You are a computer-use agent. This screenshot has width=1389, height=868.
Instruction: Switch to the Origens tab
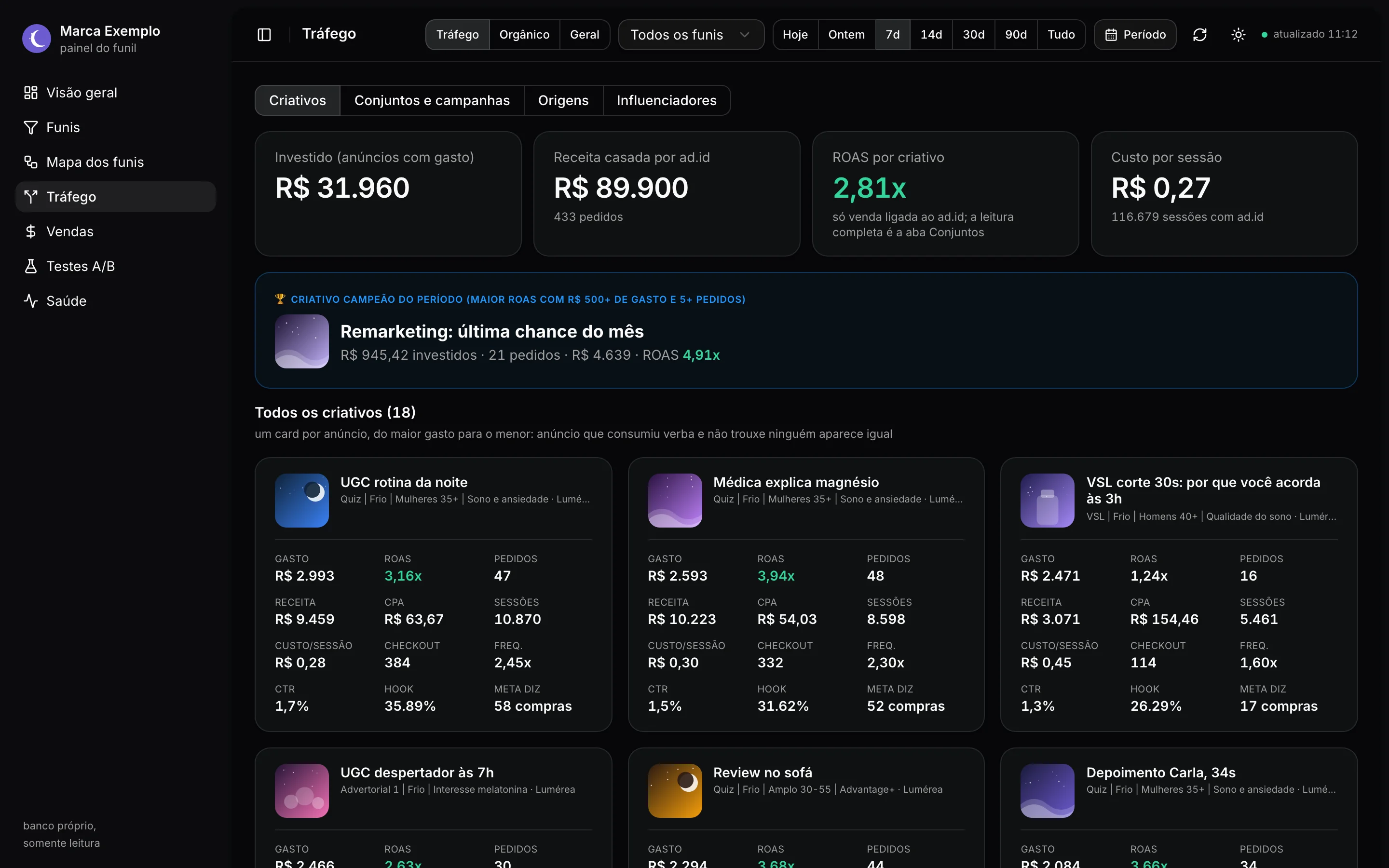pos(563,100)
